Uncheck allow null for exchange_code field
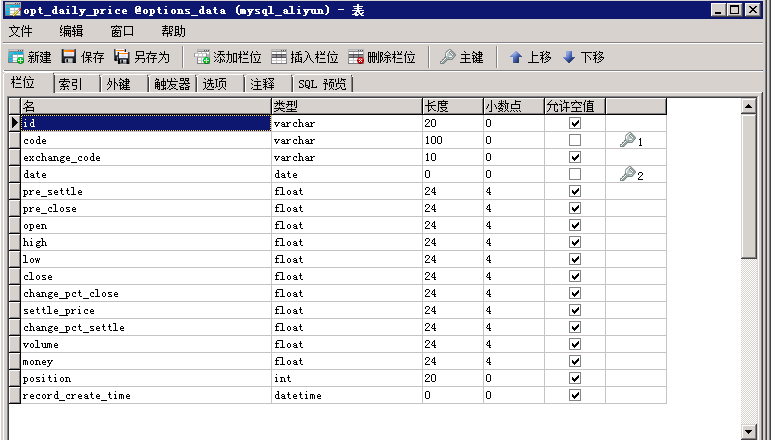 (x=575, y=157)
